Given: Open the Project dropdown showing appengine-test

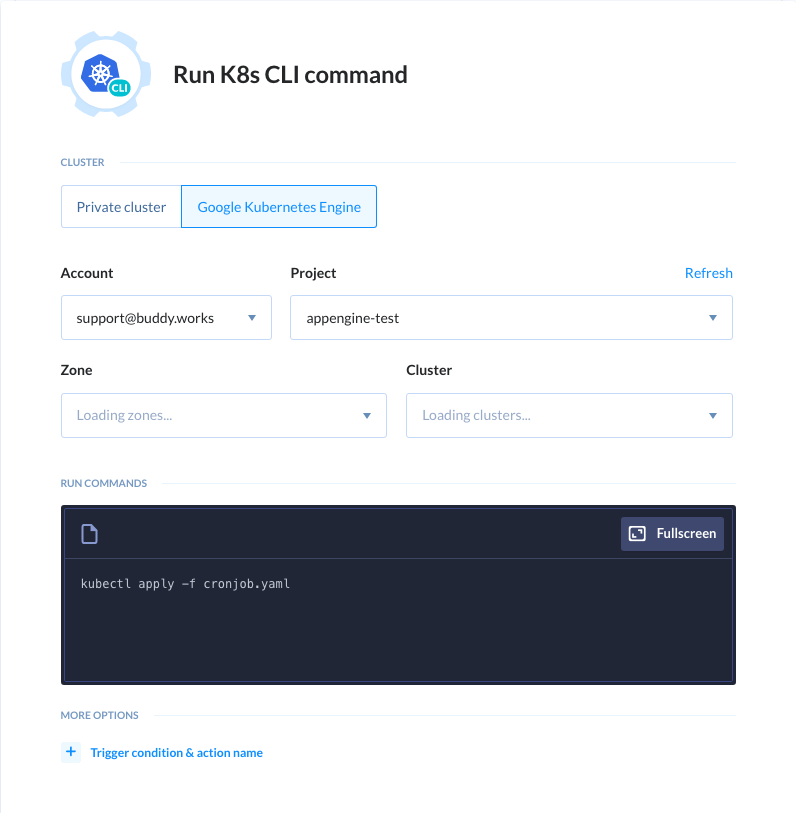Looking at the screenshot, I should point(511,317).
